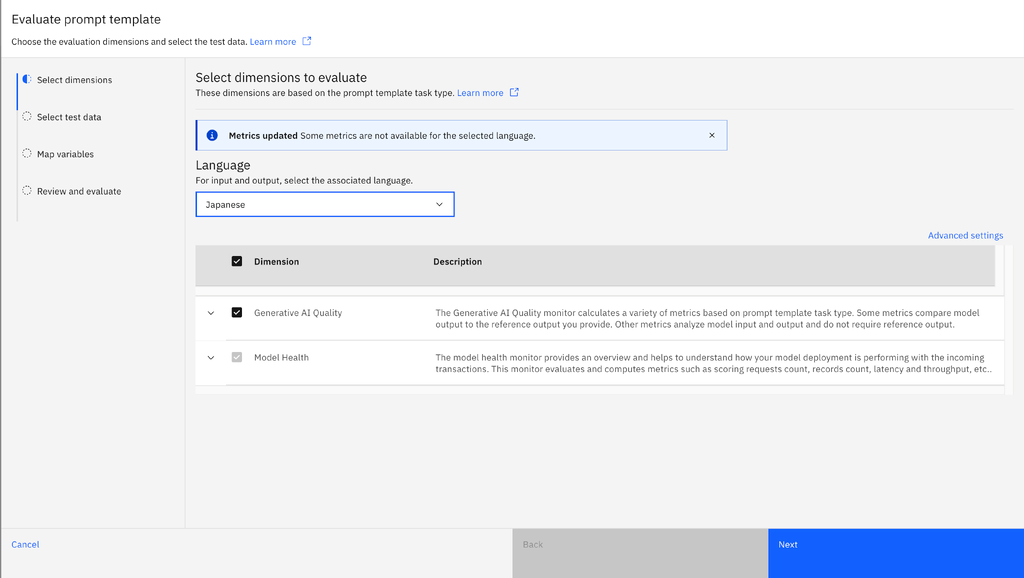The width and height of the screenshot is (1024, 578).
Task: Click the Model Health description text
Action: [x=714, y=363]
